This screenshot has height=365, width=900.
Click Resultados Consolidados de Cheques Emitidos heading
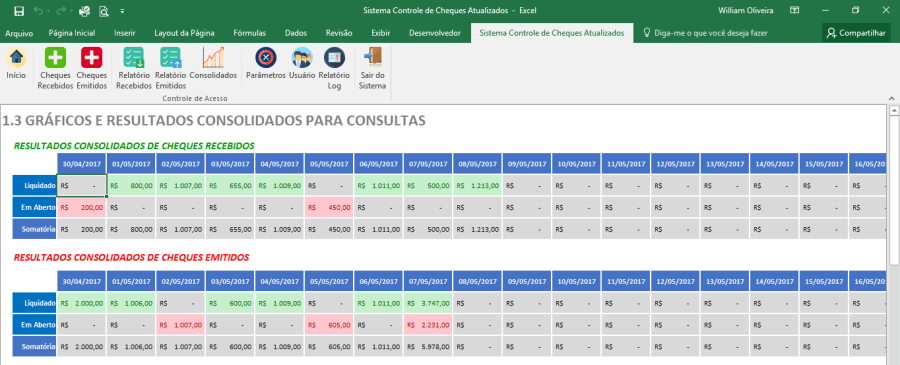click(131, 257)
